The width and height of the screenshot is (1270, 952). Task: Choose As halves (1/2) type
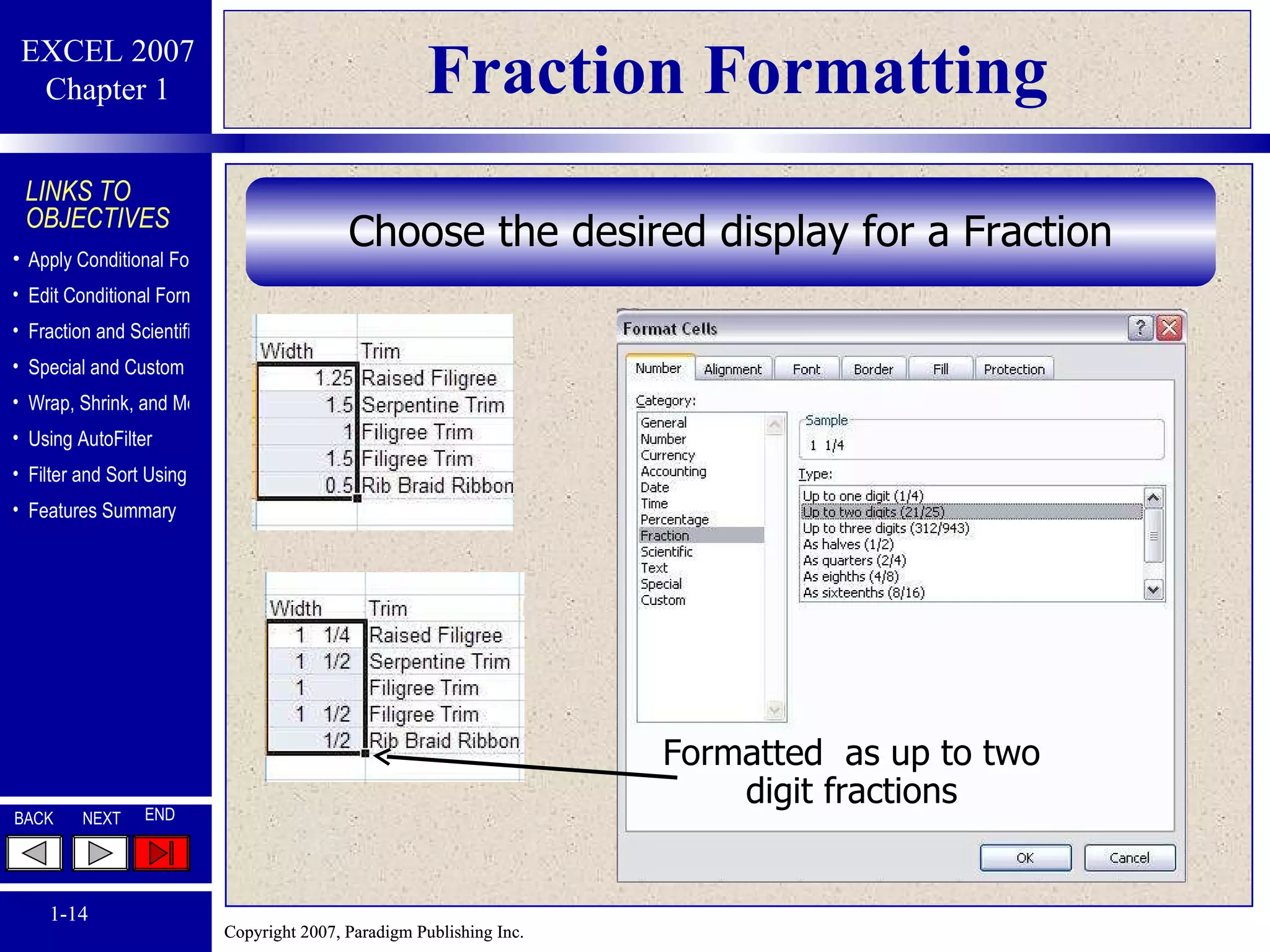[848, 544]
